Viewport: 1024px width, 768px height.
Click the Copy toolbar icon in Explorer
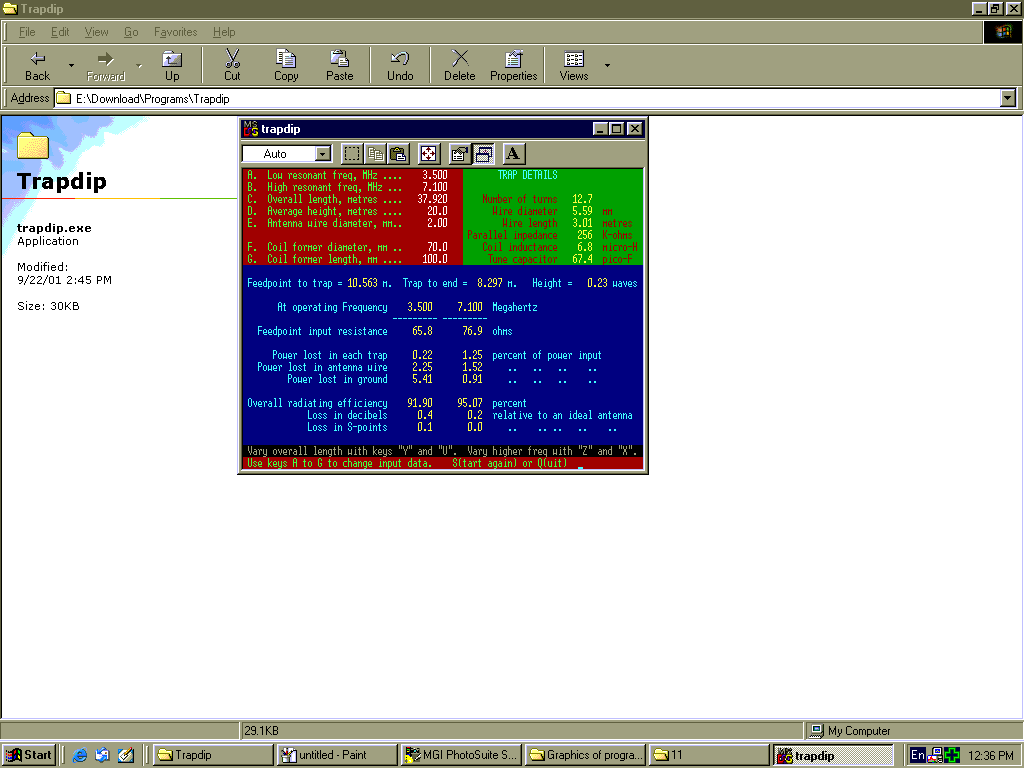tap(285, 66)
